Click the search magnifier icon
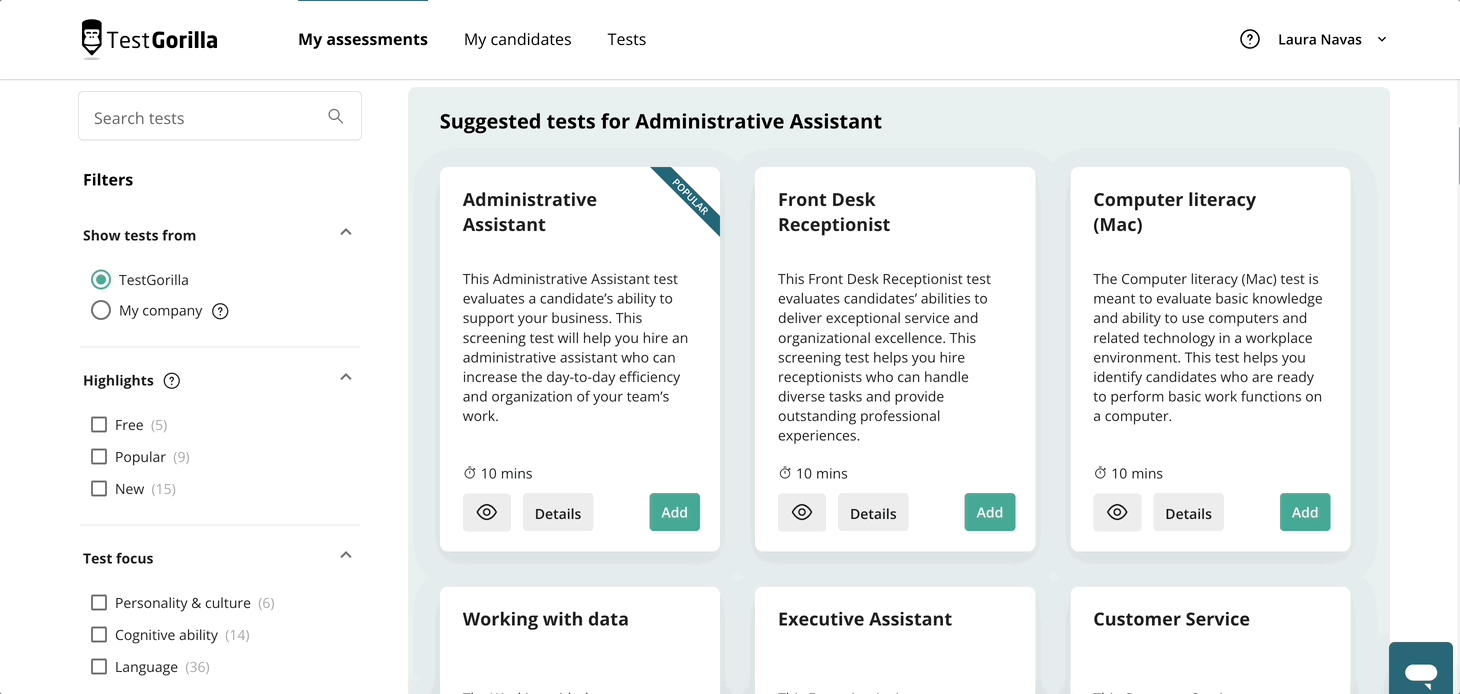Viewport: 1460px width, 694px height. [x=336, y=117]
